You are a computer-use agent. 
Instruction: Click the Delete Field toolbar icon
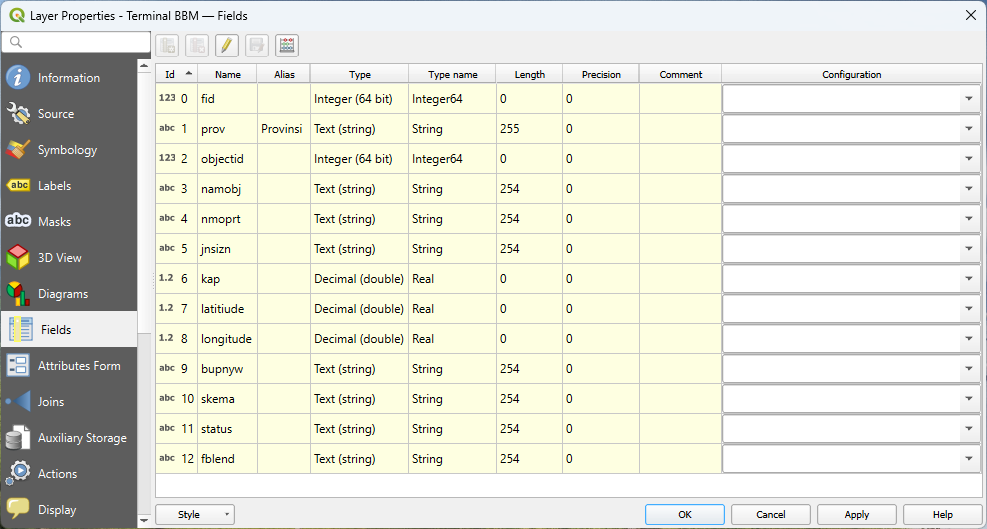(x=197, y=45)
